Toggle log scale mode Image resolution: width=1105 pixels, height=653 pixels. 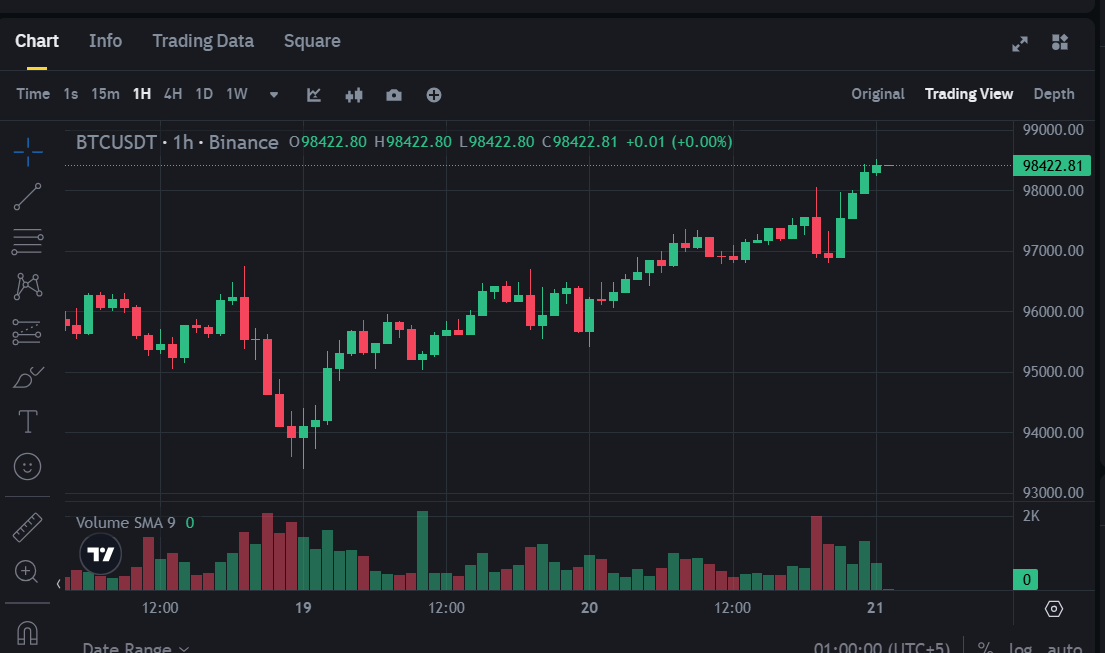(x=1020, y=647)
